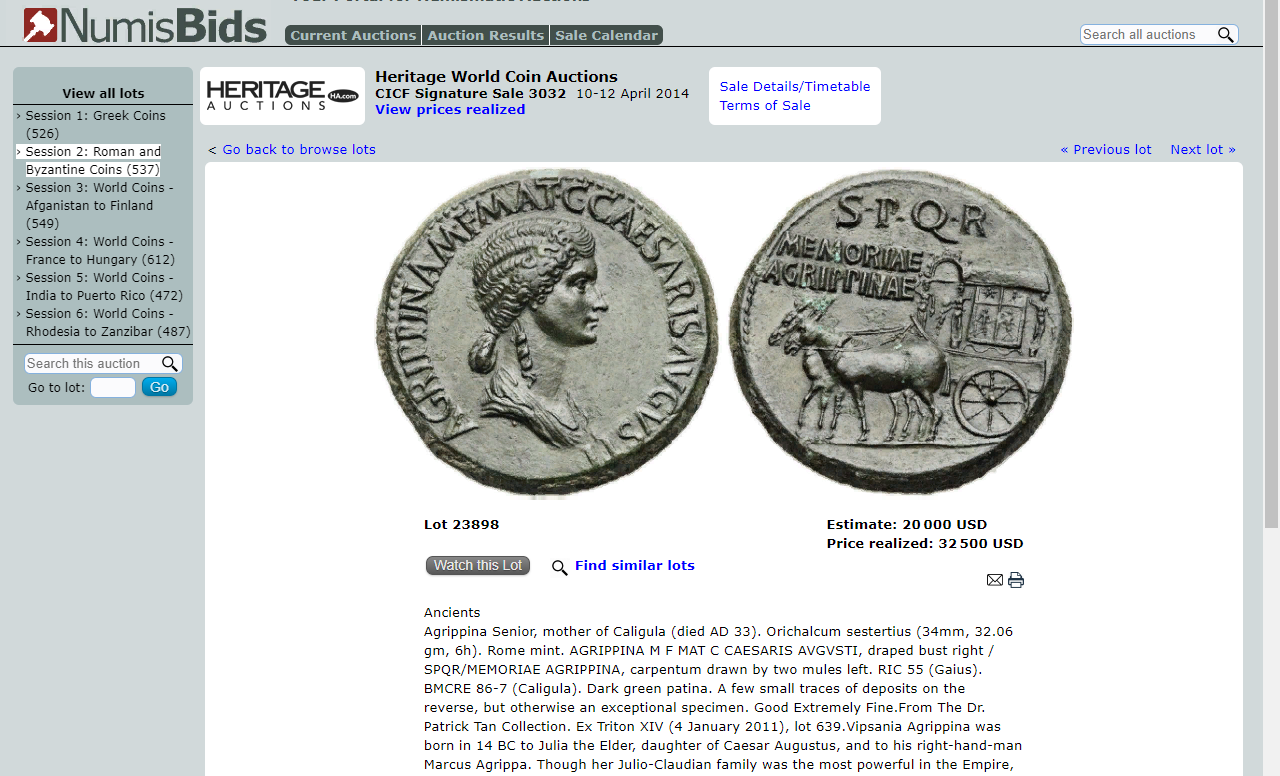1280x776 pixels.
Task: Click the magnifier in the Search this auction box
Action: 170,364
